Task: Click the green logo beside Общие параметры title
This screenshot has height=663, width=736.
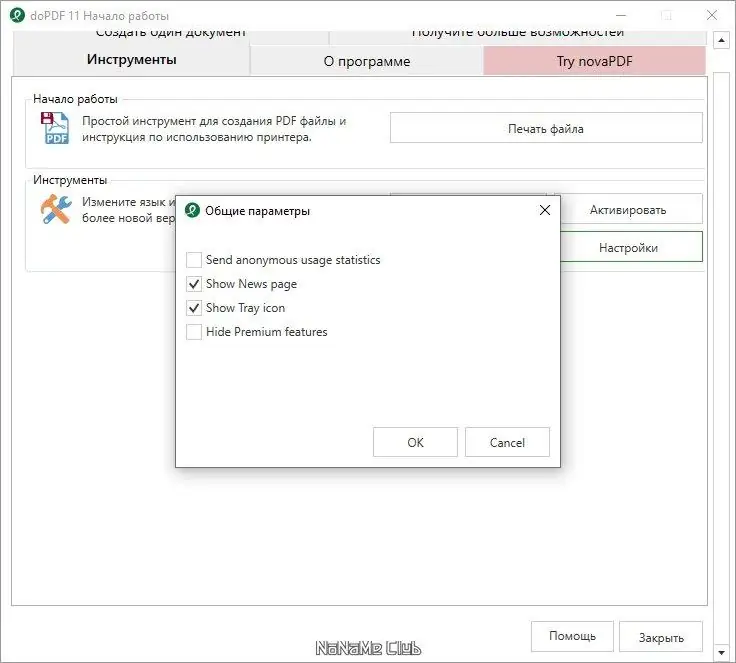Action: click(192, 211)
